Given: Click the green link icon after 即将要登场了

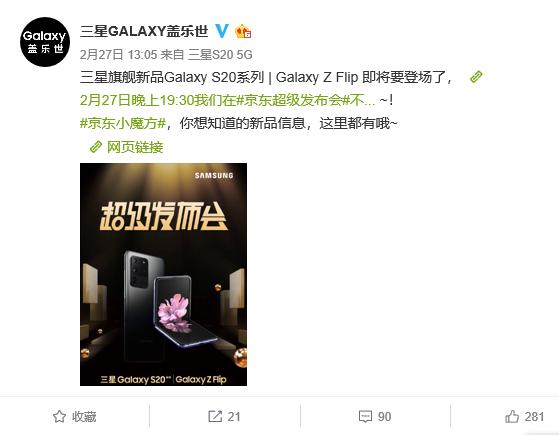Looking at the screenshot, I should 476,77.
